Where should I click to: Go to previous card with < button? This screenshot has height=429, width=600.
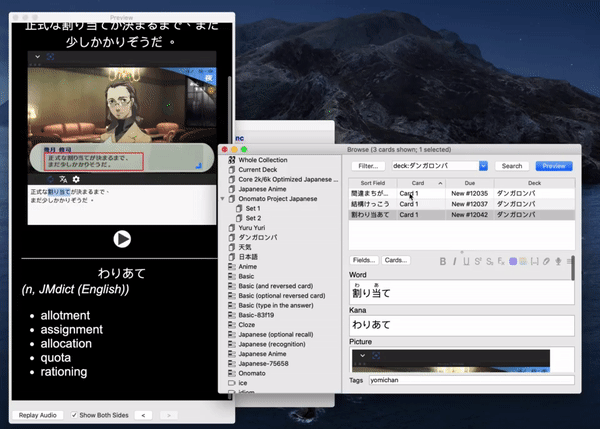(143, 415)
